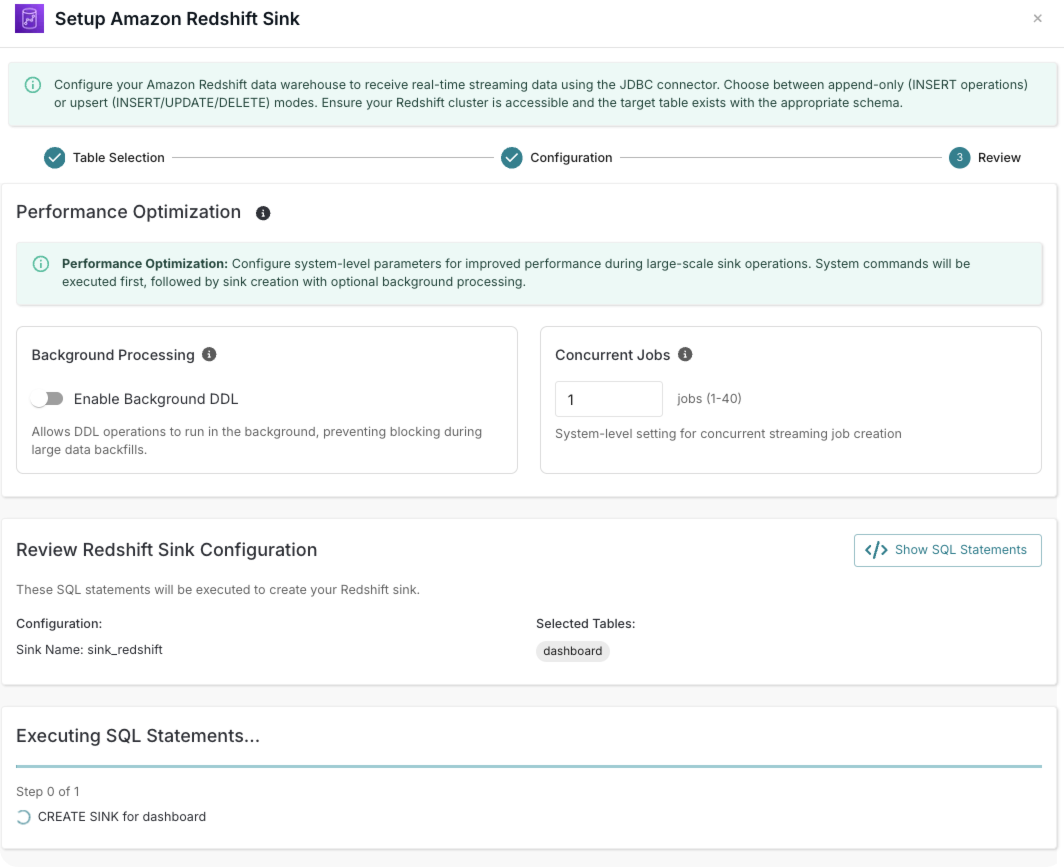
Task: Click the CREATE SINK for dashboard step
Action: tap(122, 817)
